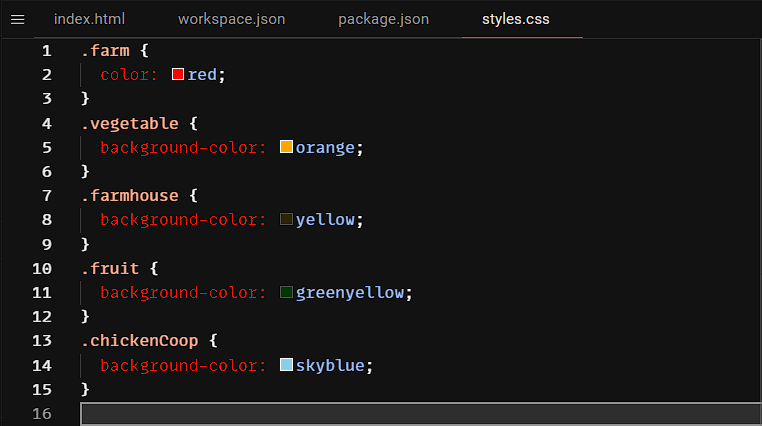Click line number 13 in gutter
The width and height of the screenshot is (762, 426).
pyautogui.click(x=42, y=341)
